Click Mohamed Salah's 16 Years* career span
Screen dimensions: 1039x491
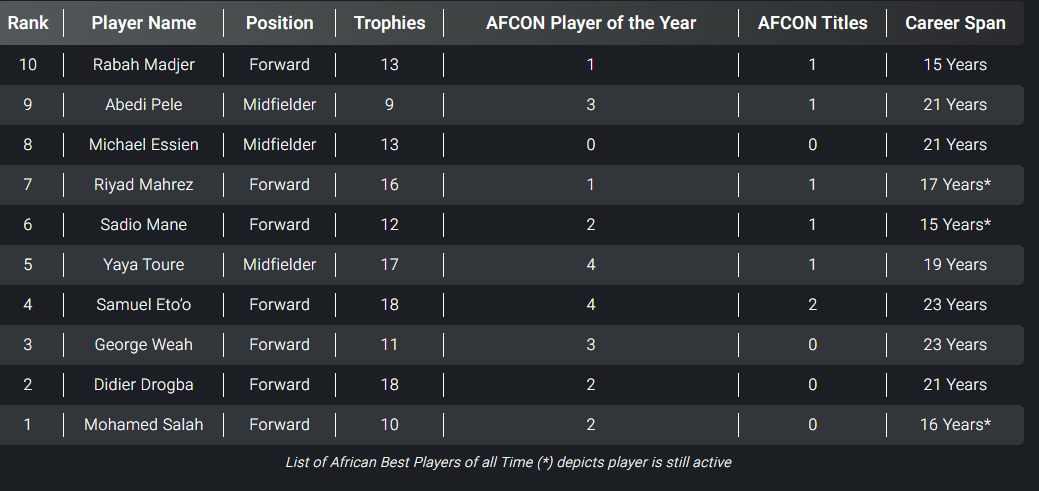click(x=955, y=425)
